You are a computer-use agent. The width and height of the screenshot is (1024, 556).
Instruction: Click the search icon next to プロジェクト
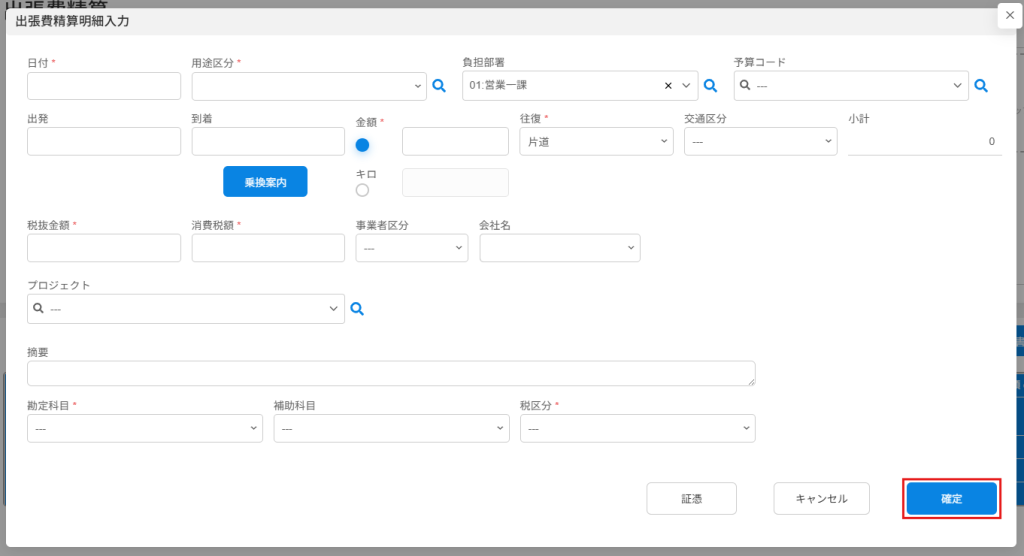[x=357, y=309]
